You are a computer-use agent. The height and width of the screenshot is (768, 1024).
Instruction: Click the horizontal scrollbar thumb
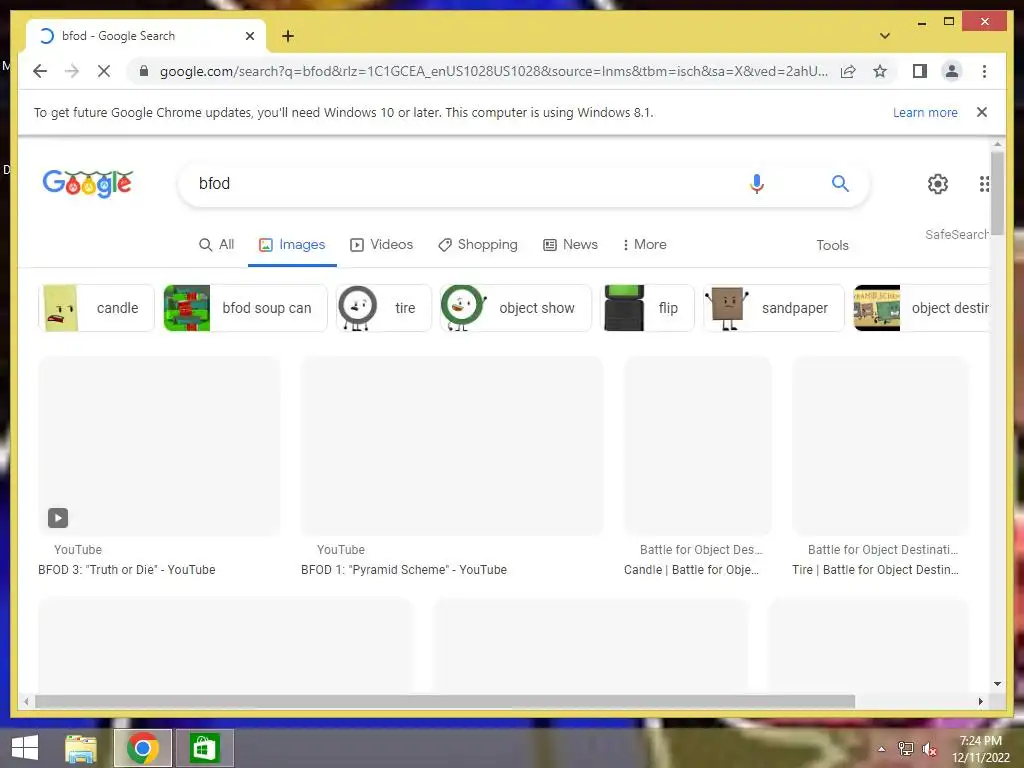445,701
